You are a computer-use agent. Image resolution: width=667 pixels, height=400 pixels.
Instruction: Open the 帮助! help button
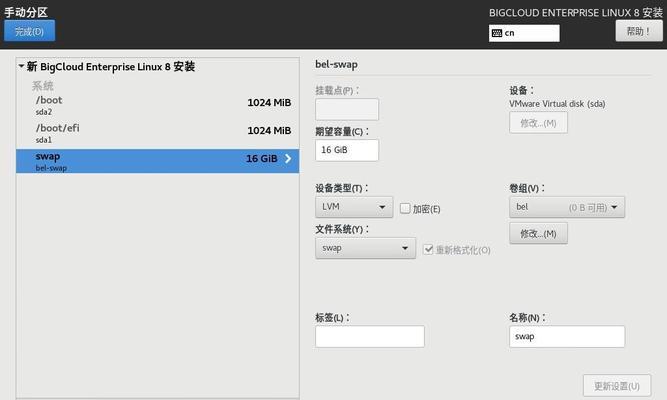pos(638,31)
